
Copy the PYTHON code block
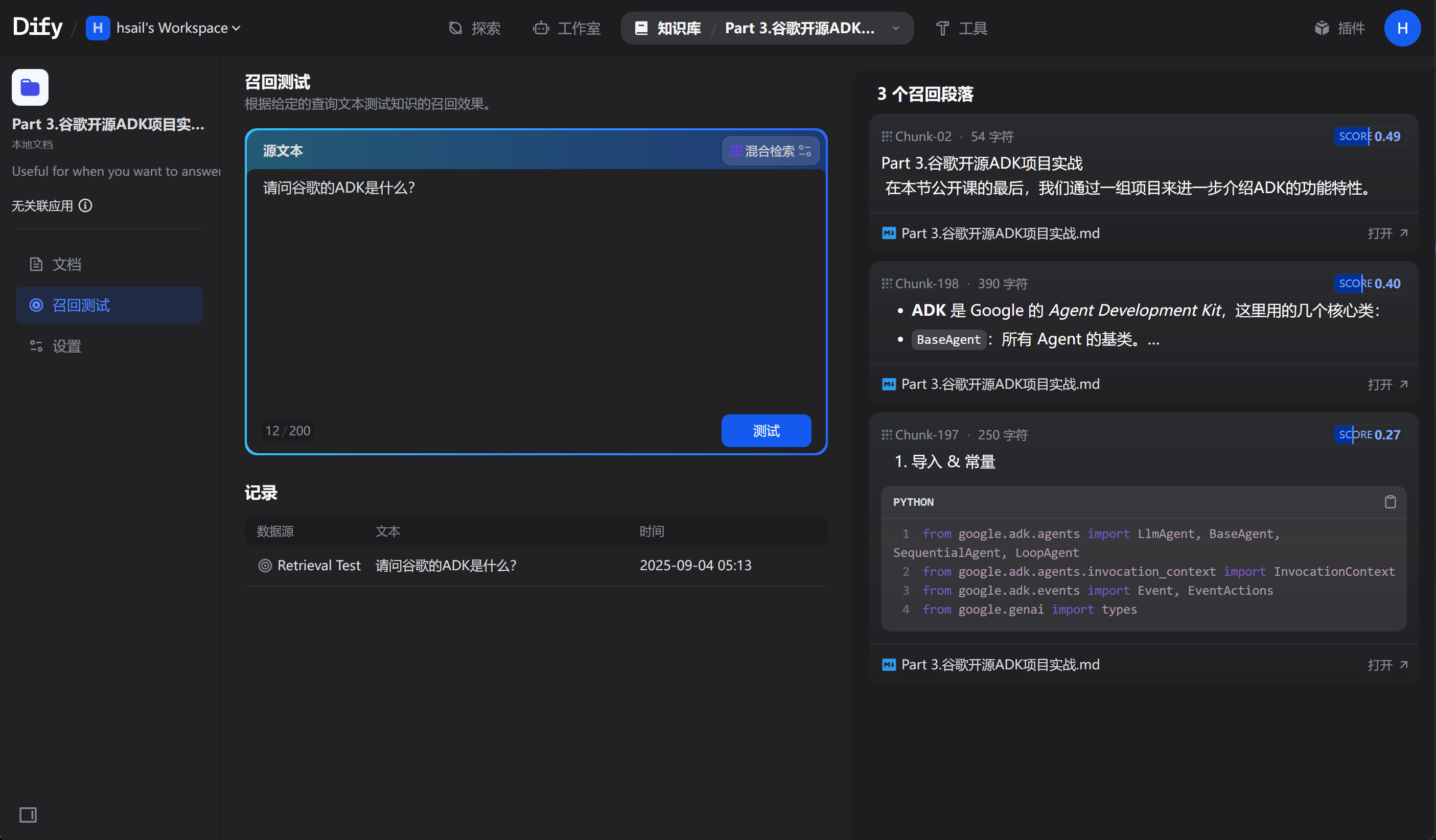[1390, 502]
